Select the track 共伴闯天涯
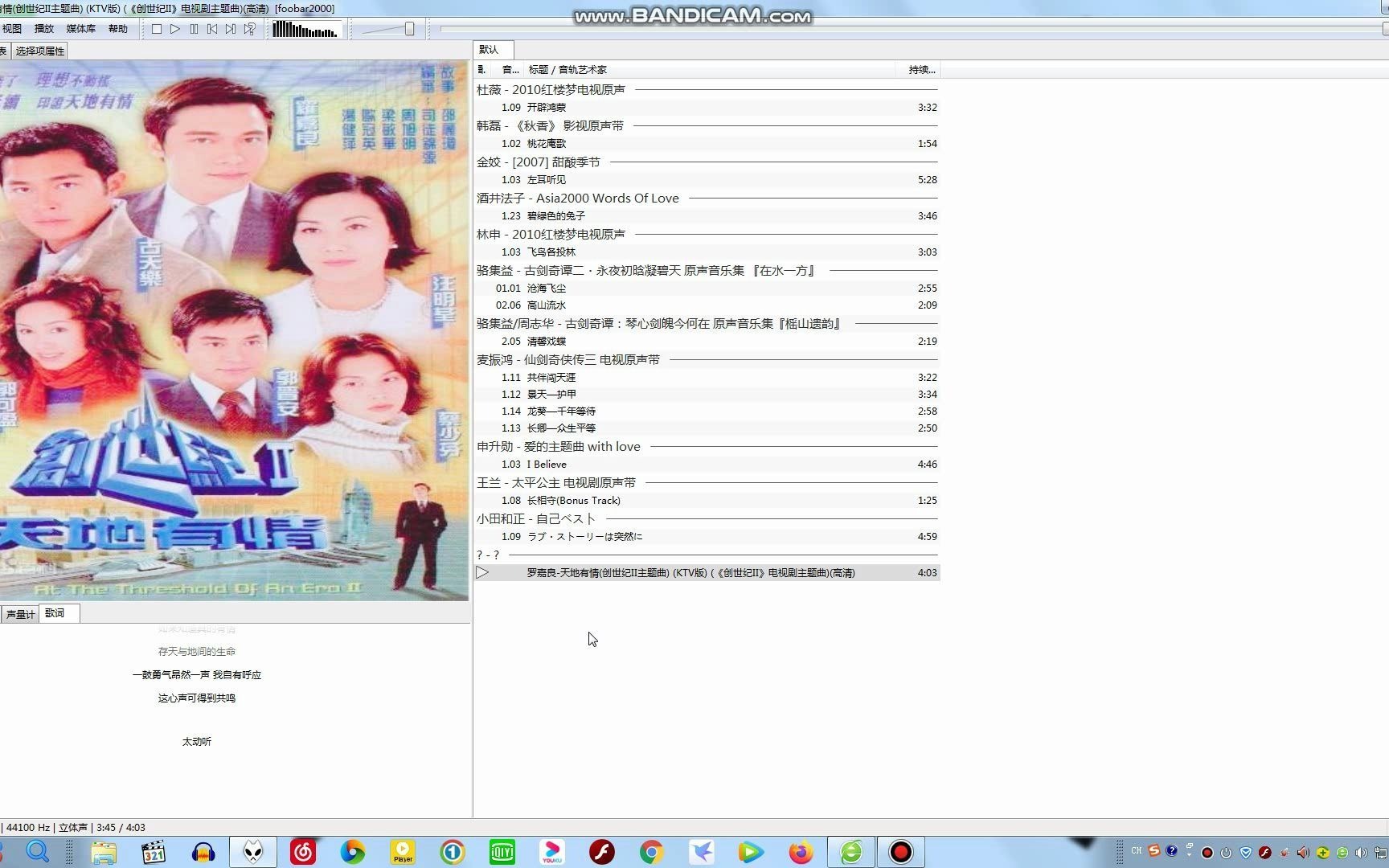Screen dimensions: 1389x868 coord(707,378)
